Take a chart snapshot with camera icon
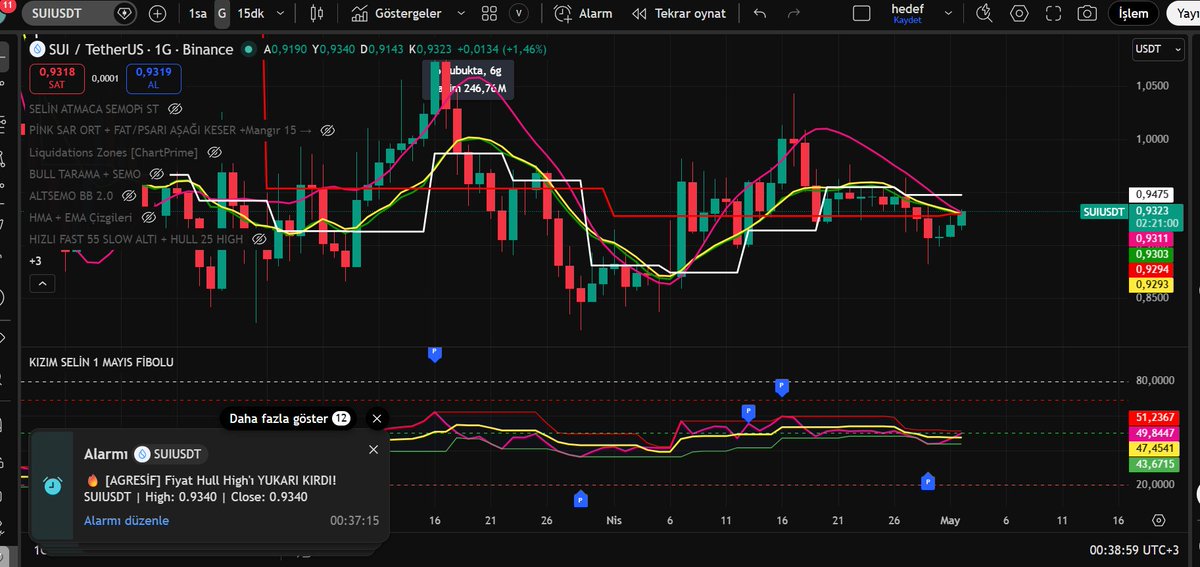Image resolution: width=1200 pixels, height=567 pixels. point(1086,14)
